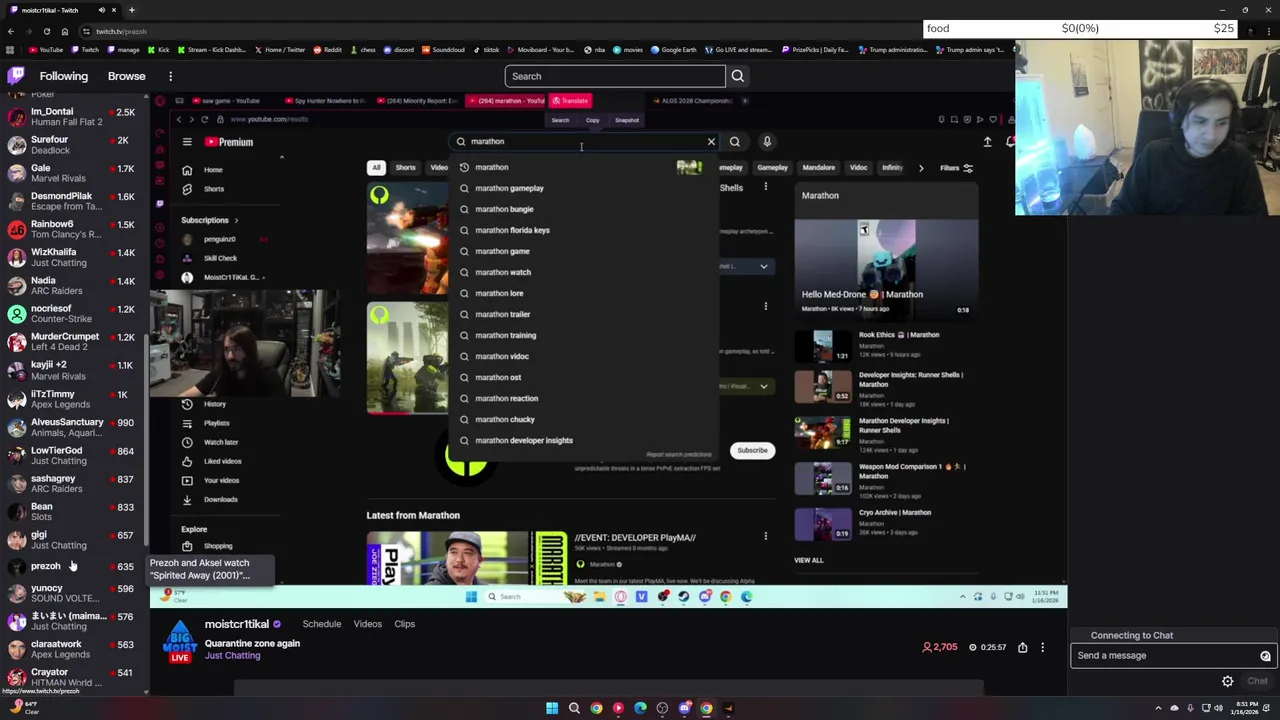This screenshot has width=1280, height=720.
Task: Mute the Twitch tab audio icon
Action: pos(101,10)
